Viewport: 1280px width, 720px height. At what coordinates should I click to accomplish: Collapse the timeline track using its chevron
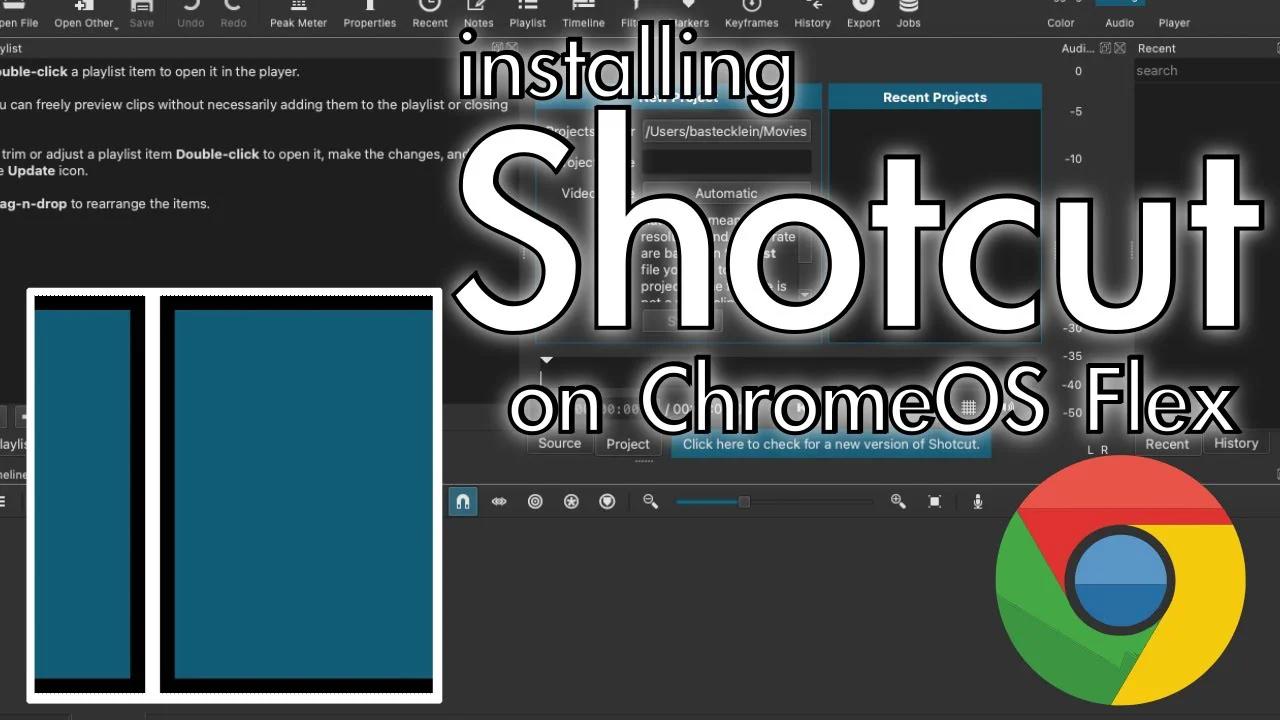546,360
